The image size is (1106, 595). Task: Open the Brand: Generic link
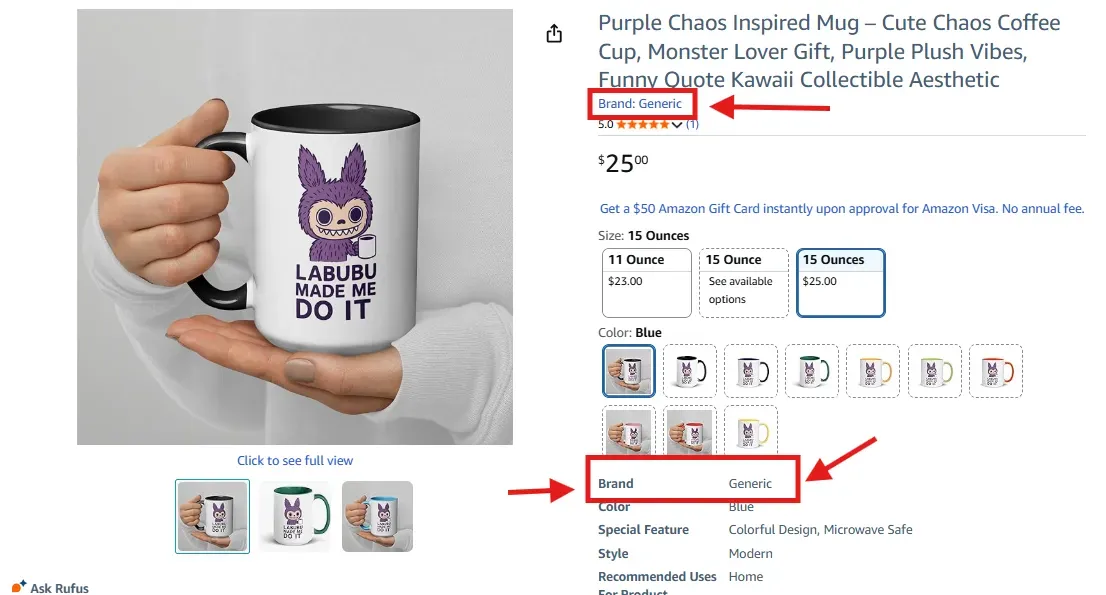pyautogui.click(x=643, y=103)
